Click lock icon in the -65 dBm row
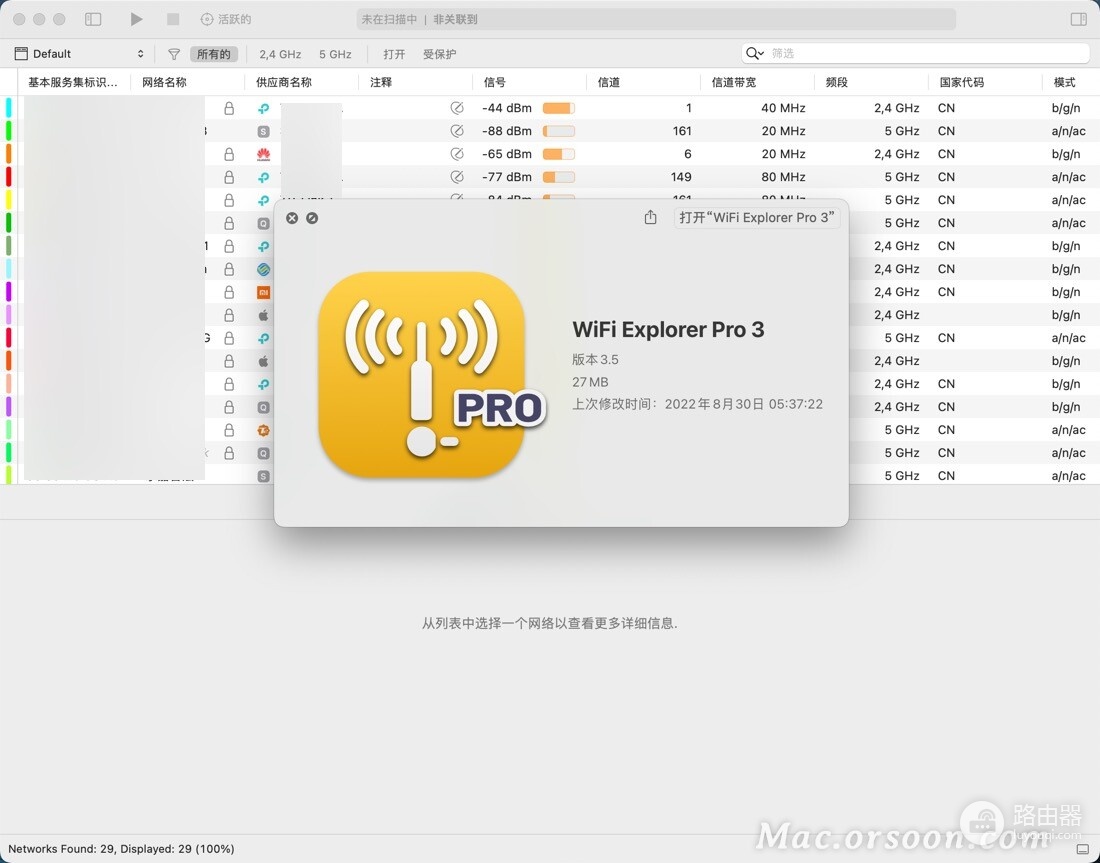 tap(229, 154)
